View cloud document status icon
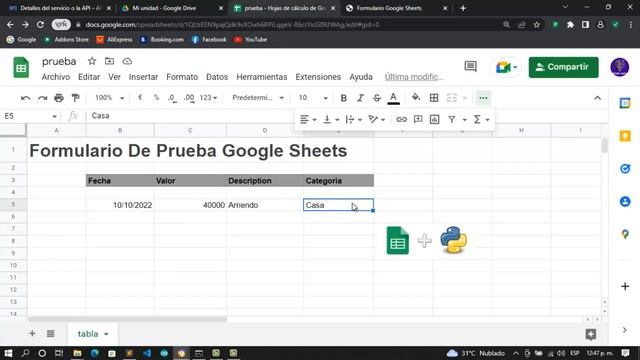The width and height of the screenshot is (640, 360). (x=127, y=61)
